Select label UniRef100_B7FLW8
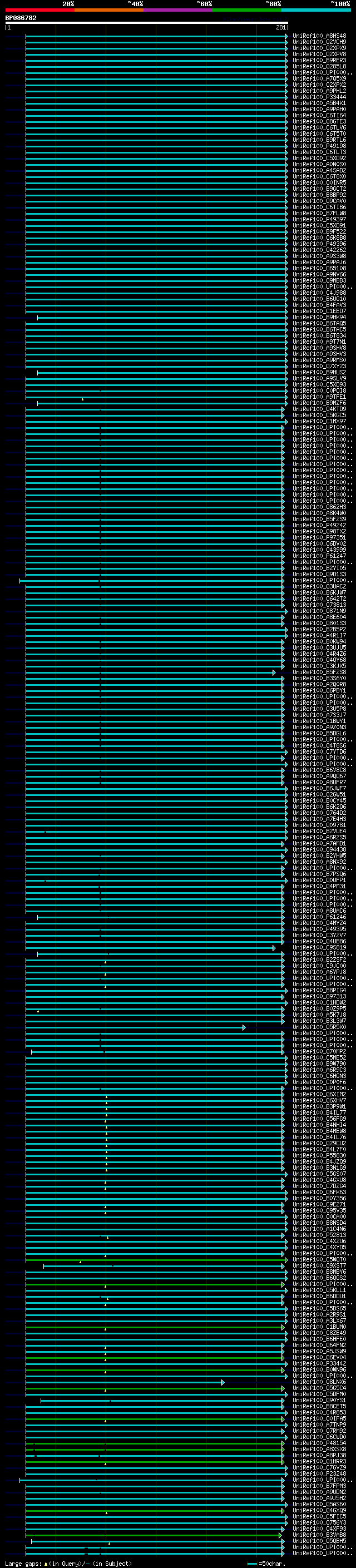This screenshot has height=1568, width=356. pyautogui.click(x=319, y=213)
